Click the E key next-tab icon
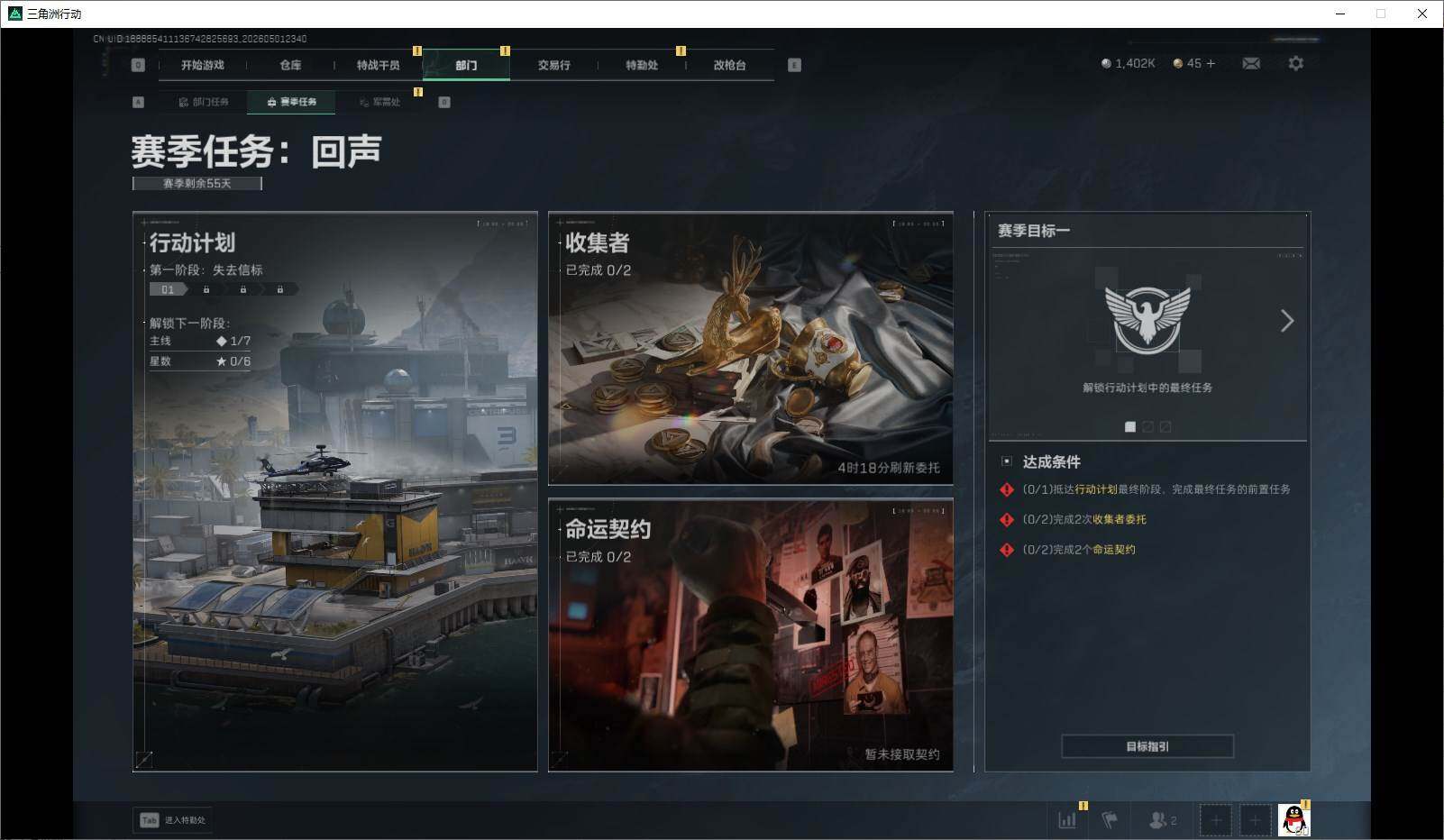Viewport: 1444px width, 840px height. click(x=794, y=65)
